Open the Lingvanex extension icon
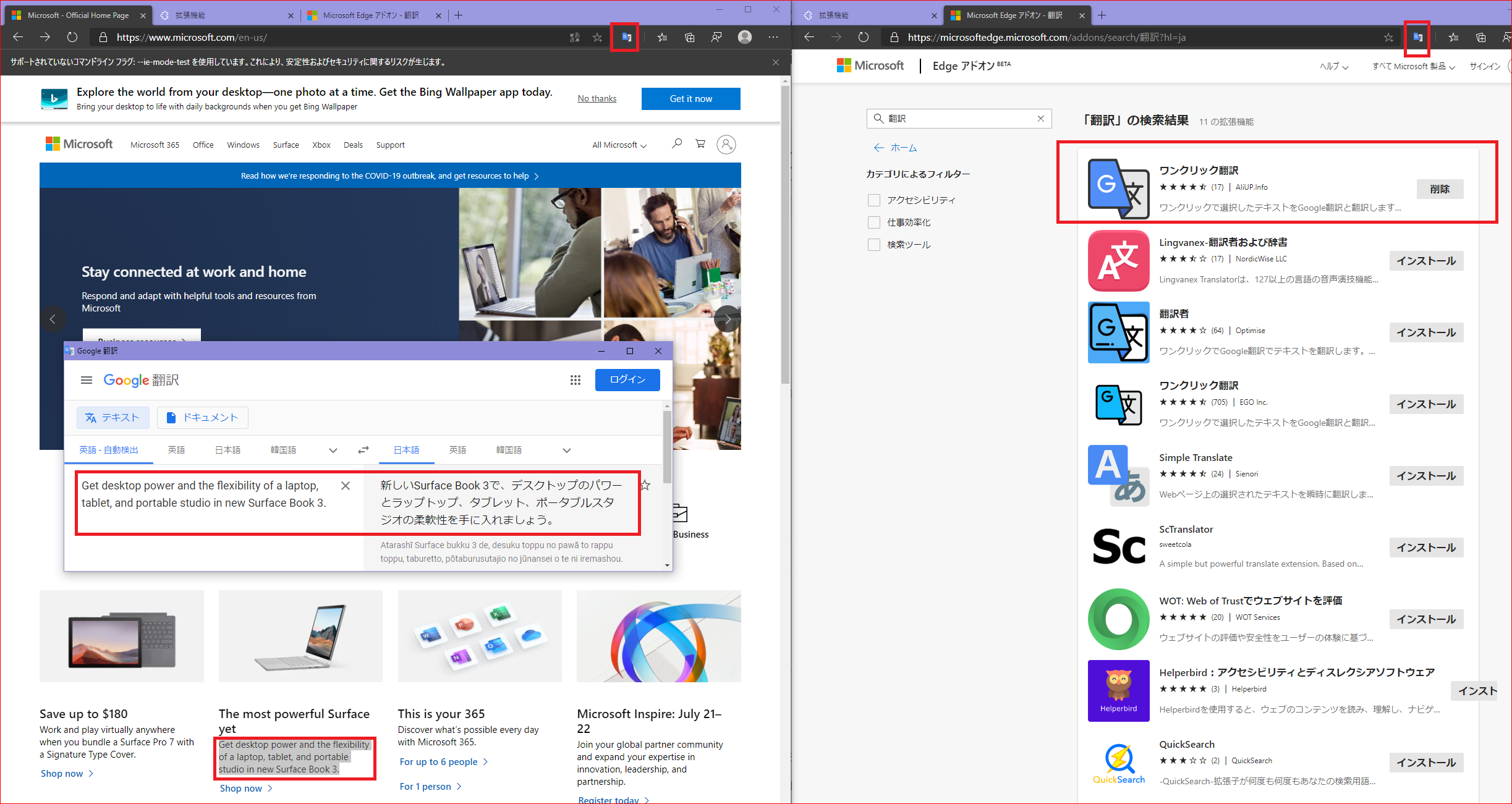This screenshot has height=804, width=1512. click(1119, 261)
